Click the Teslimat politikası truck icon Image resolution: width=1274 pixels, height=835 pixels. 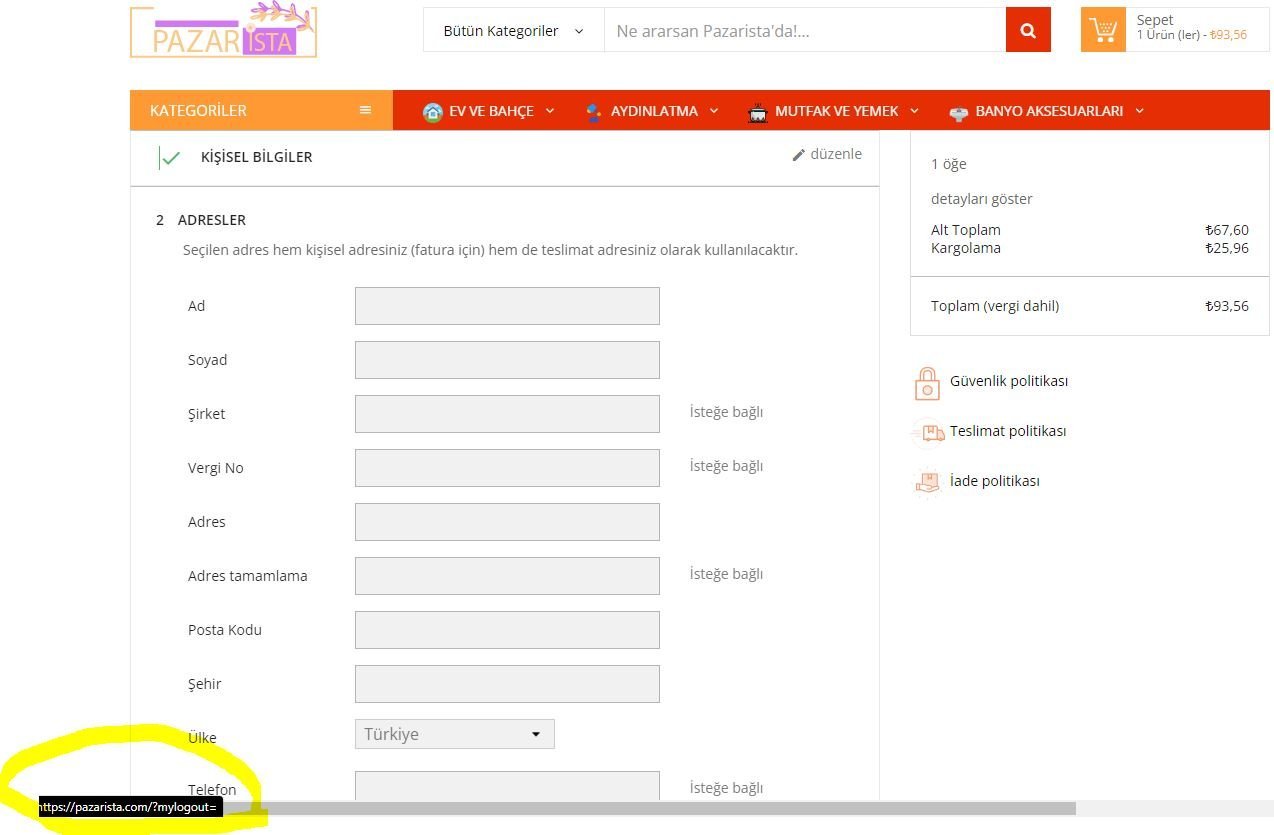pos(929,432)
